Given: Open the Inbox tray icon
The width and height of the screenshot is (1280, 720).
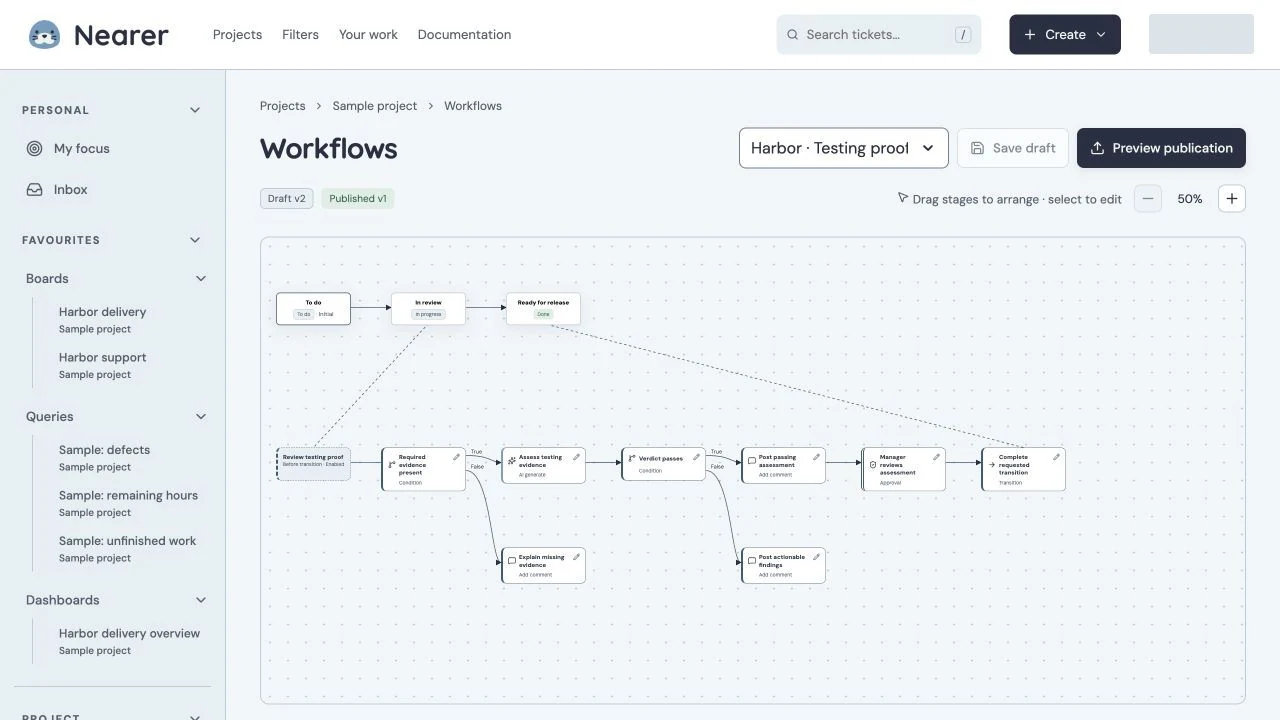Looking at the screenshot, I should 35,190.
